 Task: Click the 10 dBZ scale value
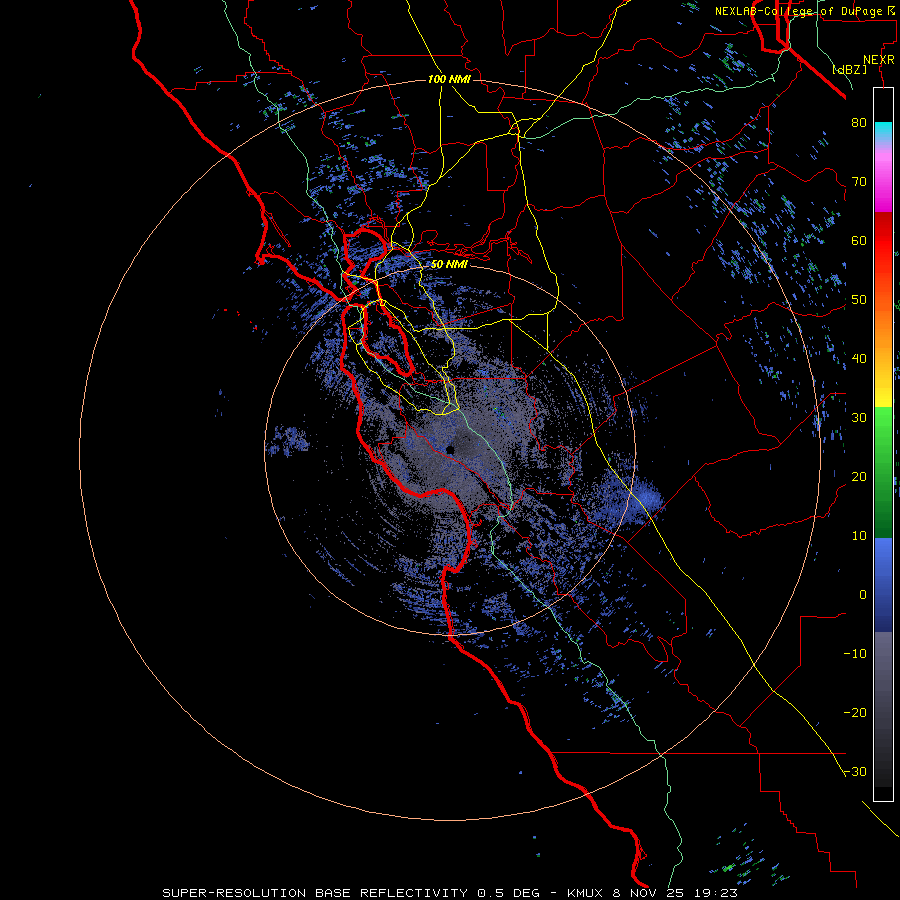tap(859, 536)
